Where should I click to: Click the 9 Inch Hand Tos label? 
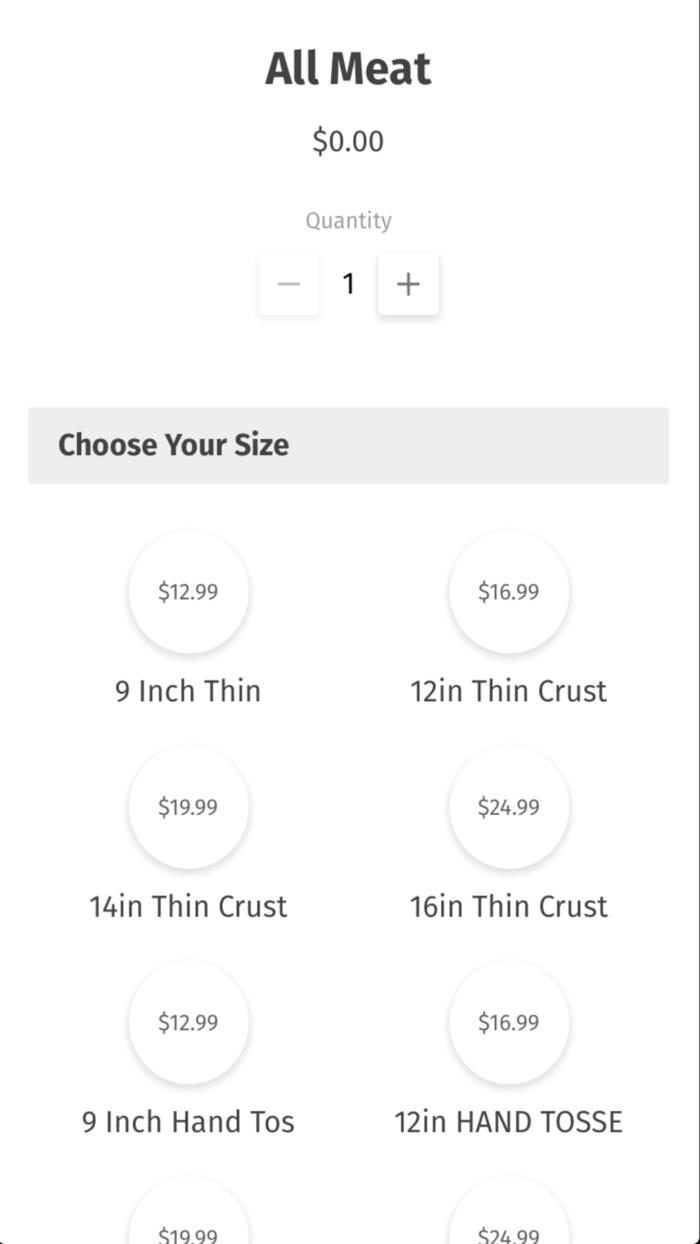coord(188,1122)
